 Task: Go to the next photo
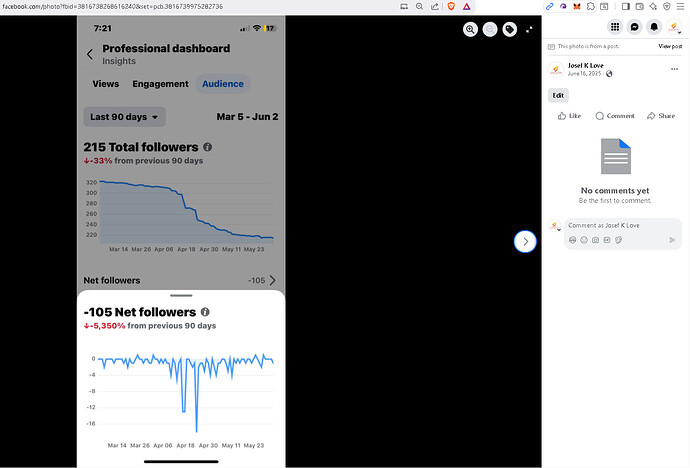pos(526,241)
